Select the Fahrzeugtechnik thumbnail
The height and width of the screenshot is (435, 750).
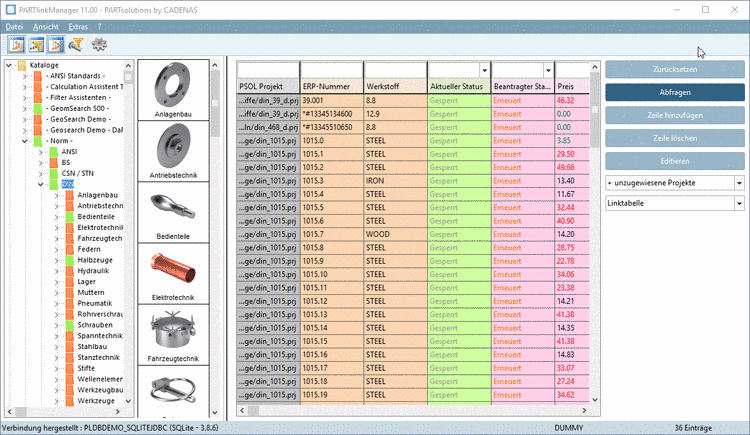click(173, 335)
